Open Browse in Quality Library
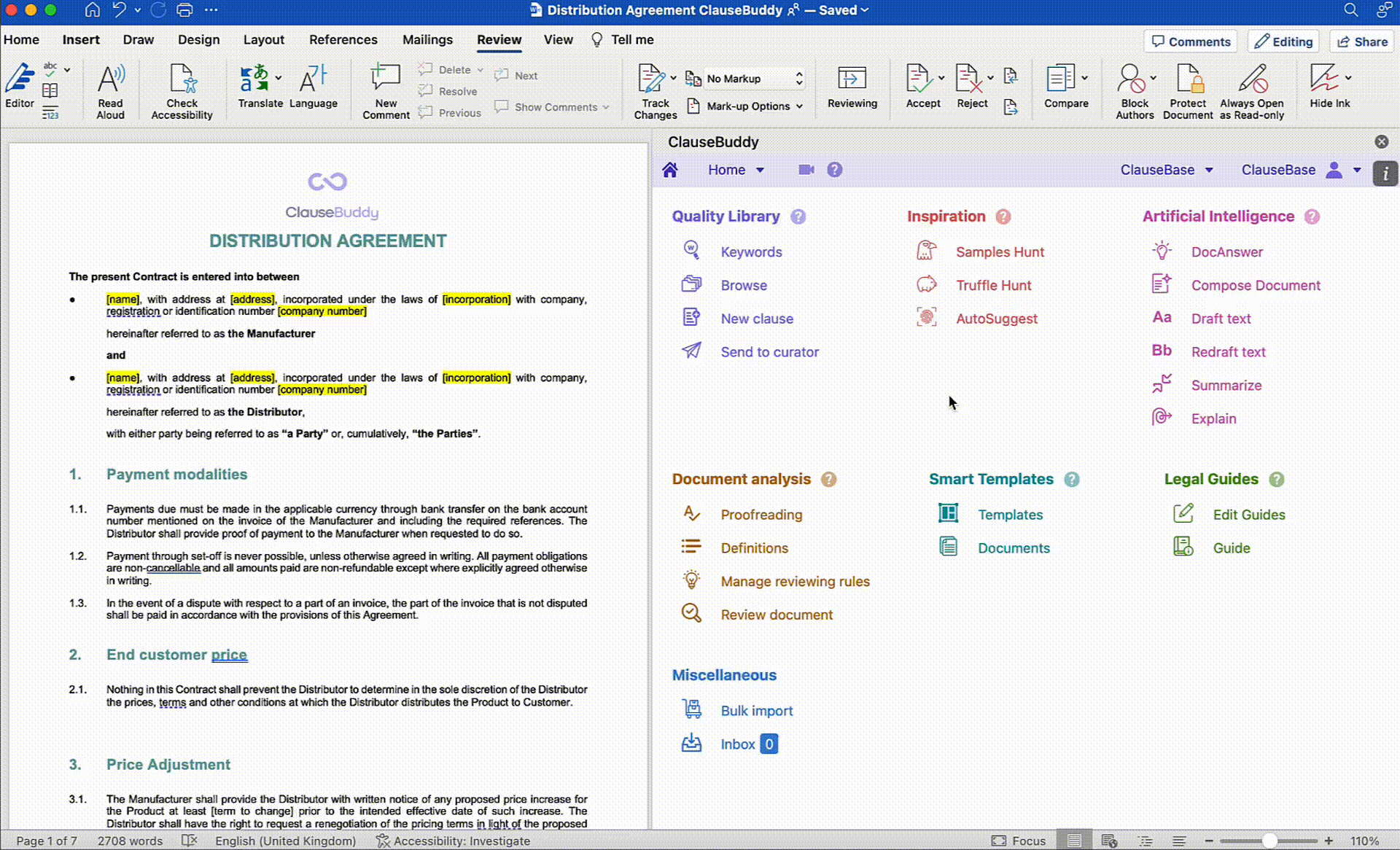Viewport: 1400px width, 850px height. tap(744, 286)
